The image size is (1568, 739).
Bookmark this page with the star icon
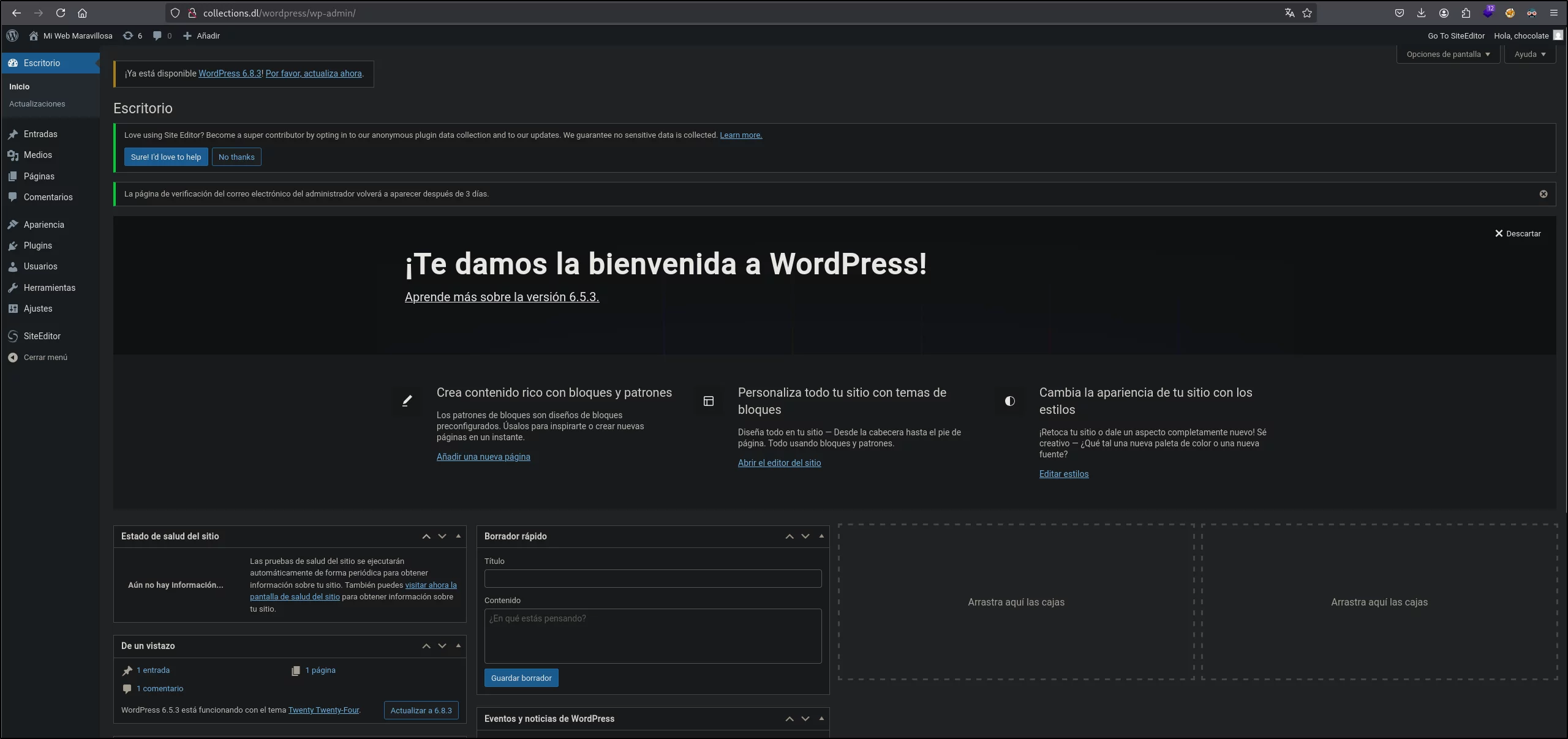(1307, 13)
